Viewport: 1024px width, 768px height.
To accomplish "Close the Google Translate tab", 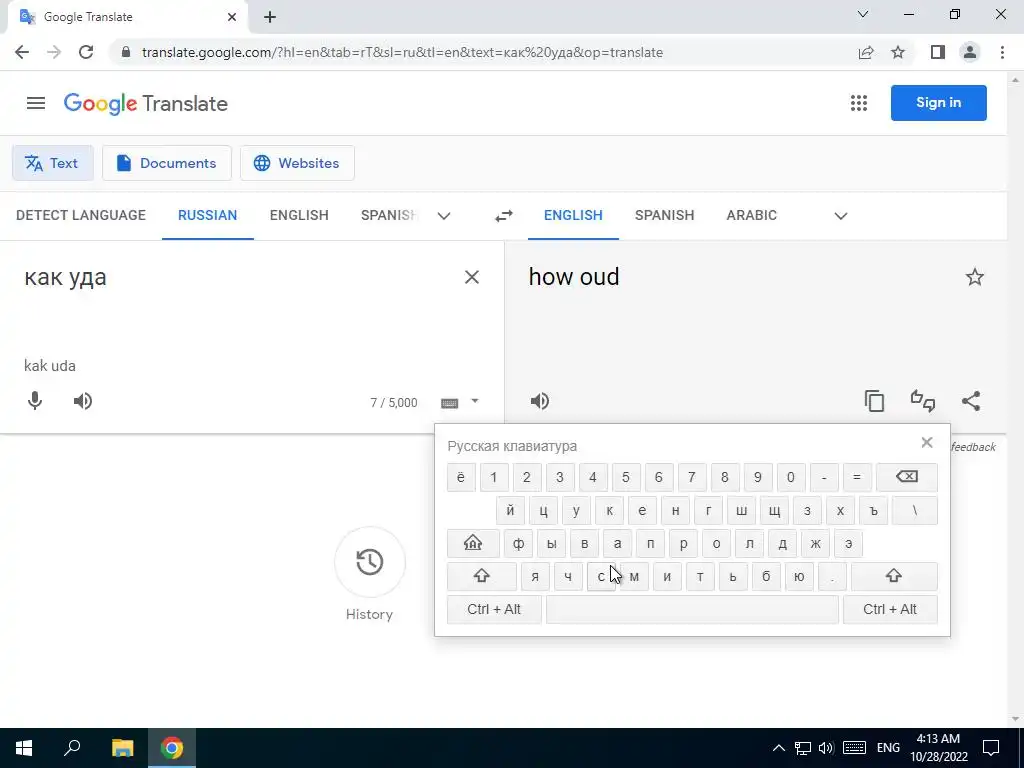I will [x=232, y=17].
